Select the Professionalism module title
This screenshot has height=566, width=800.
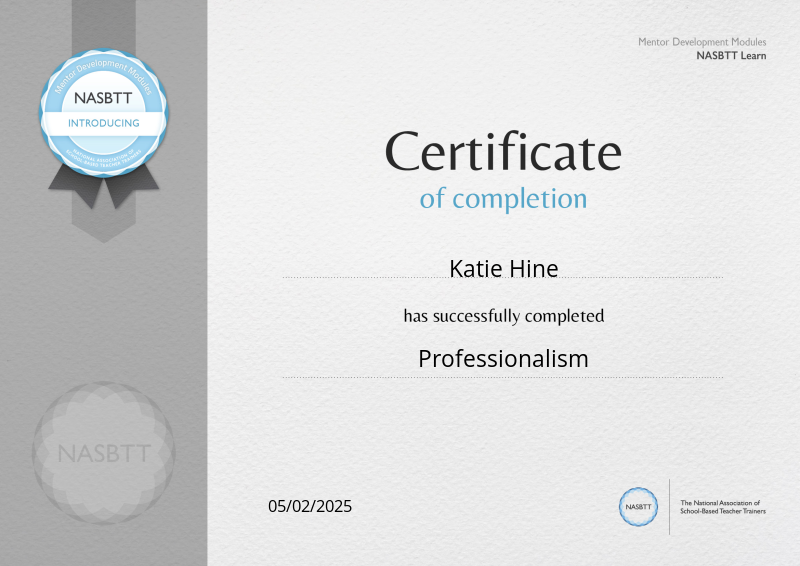[503, 358]
